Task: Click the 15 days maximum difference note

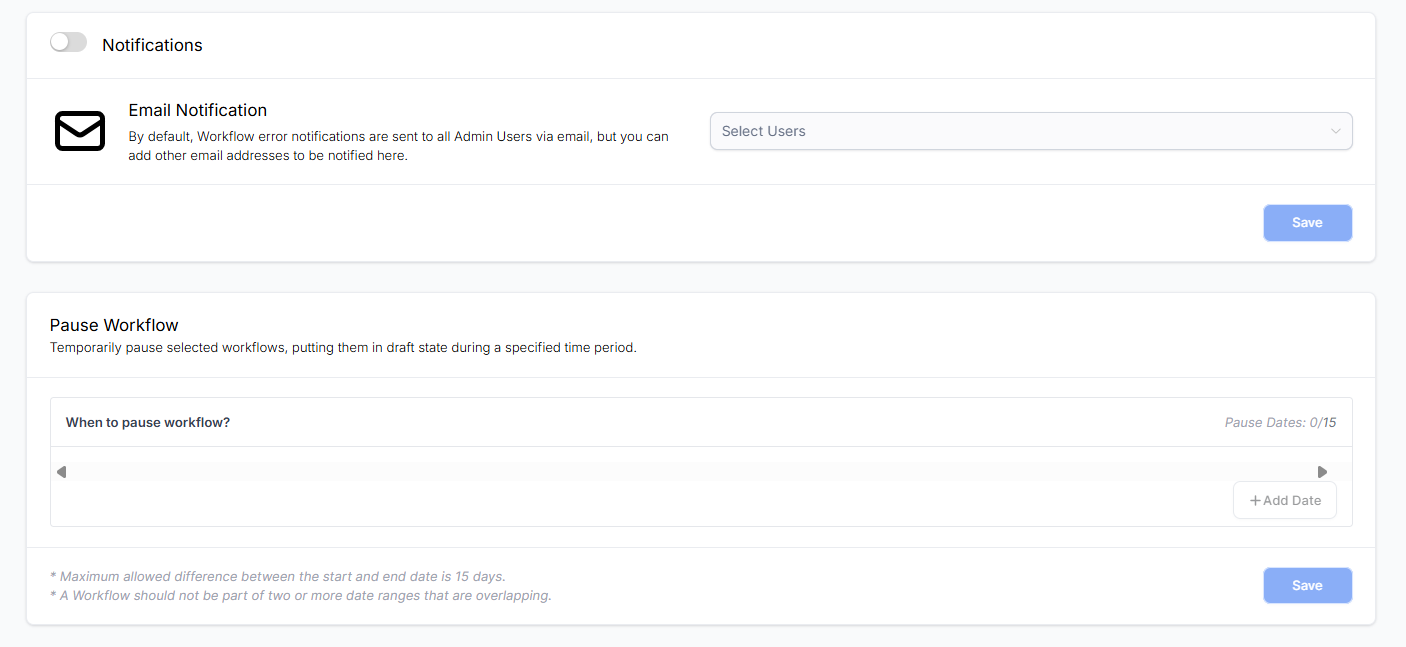Action: point(278,577)
